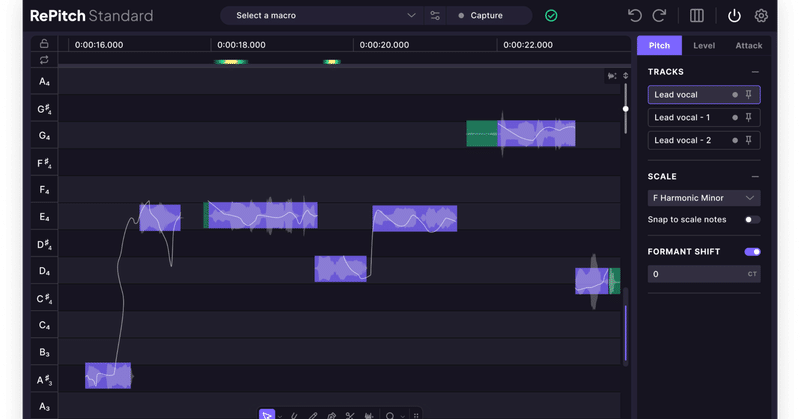Screen dimensions: 800x419
Task: Select the pen nib tool
Action: pyautogui.click(x=332, y=415)
